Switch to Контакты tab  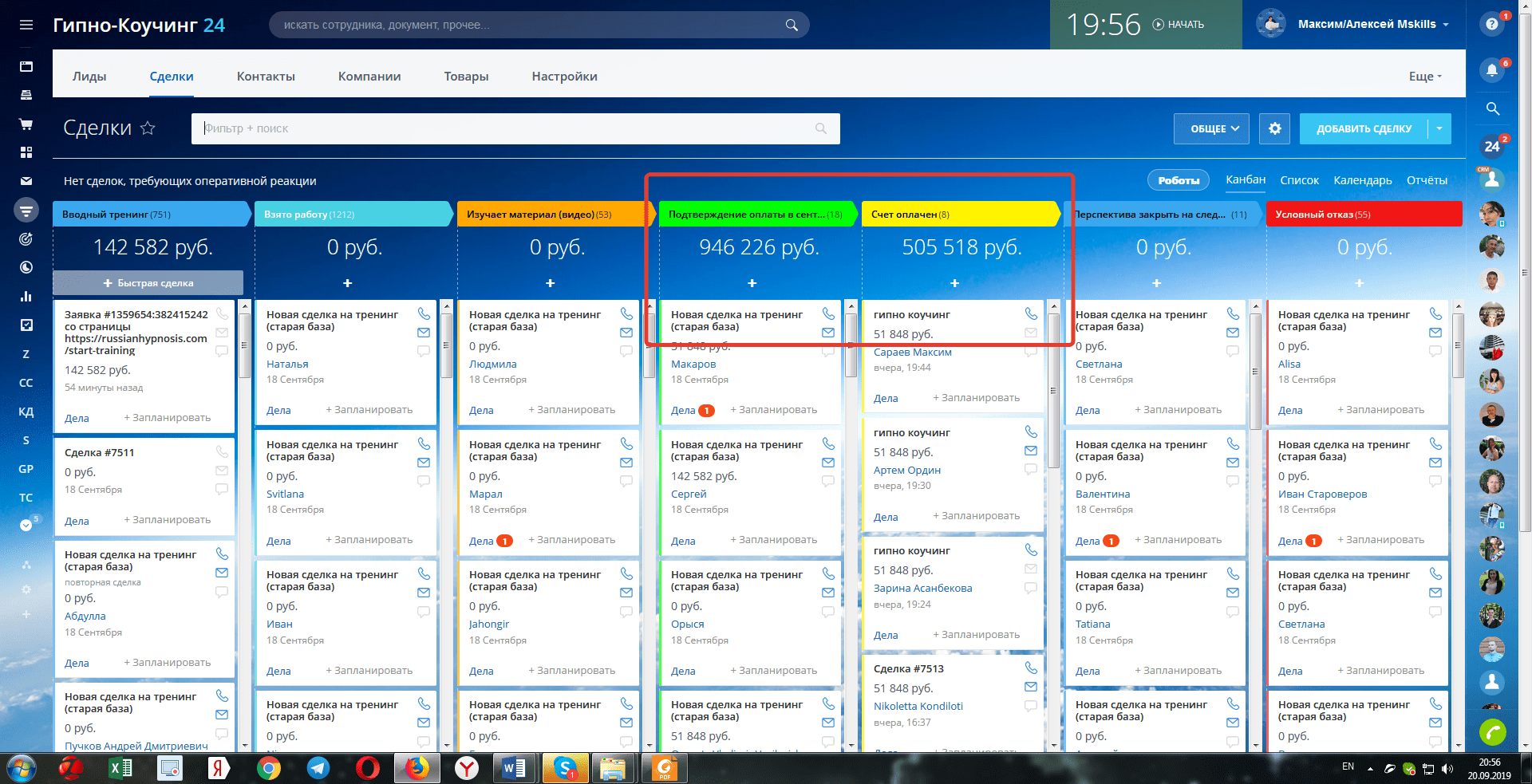pos(266,77)
